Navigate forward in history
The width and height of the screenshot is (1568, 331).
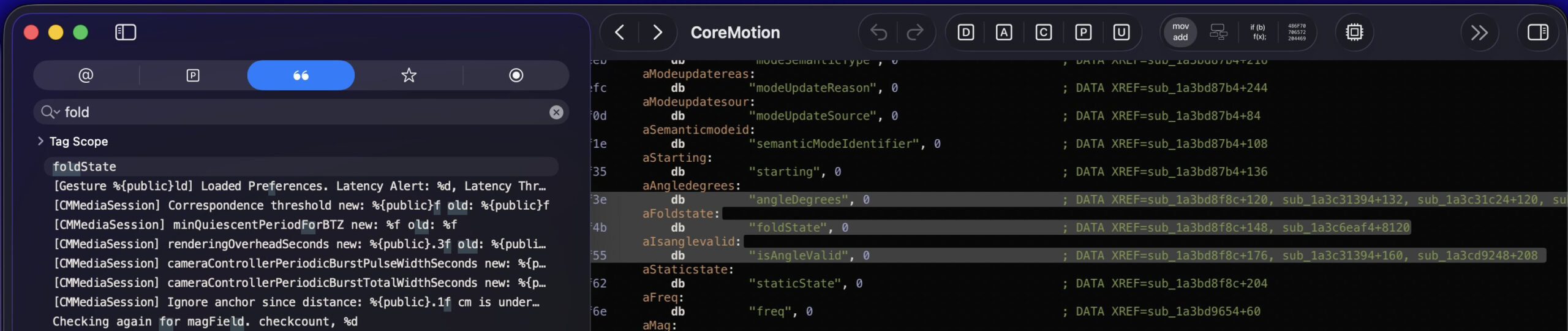(657, 32)
